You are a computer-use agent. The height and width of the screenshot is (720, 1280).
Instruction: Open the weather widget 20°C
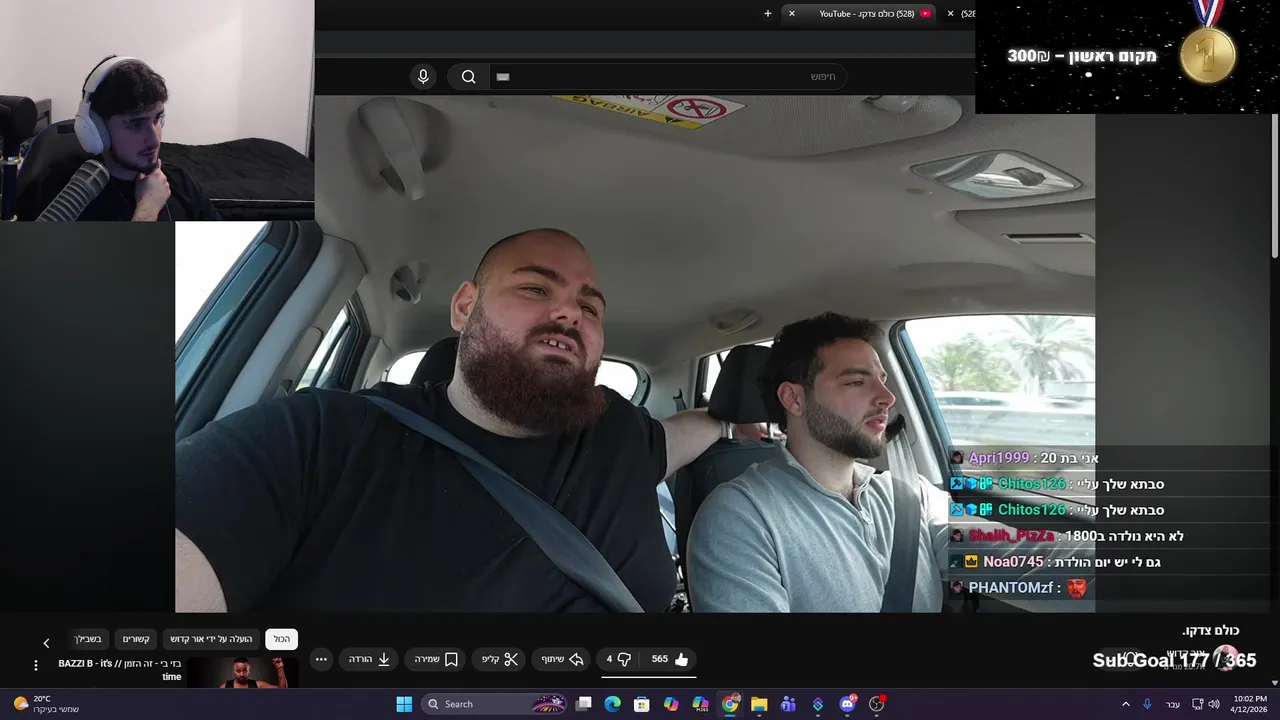click(45, 704)
